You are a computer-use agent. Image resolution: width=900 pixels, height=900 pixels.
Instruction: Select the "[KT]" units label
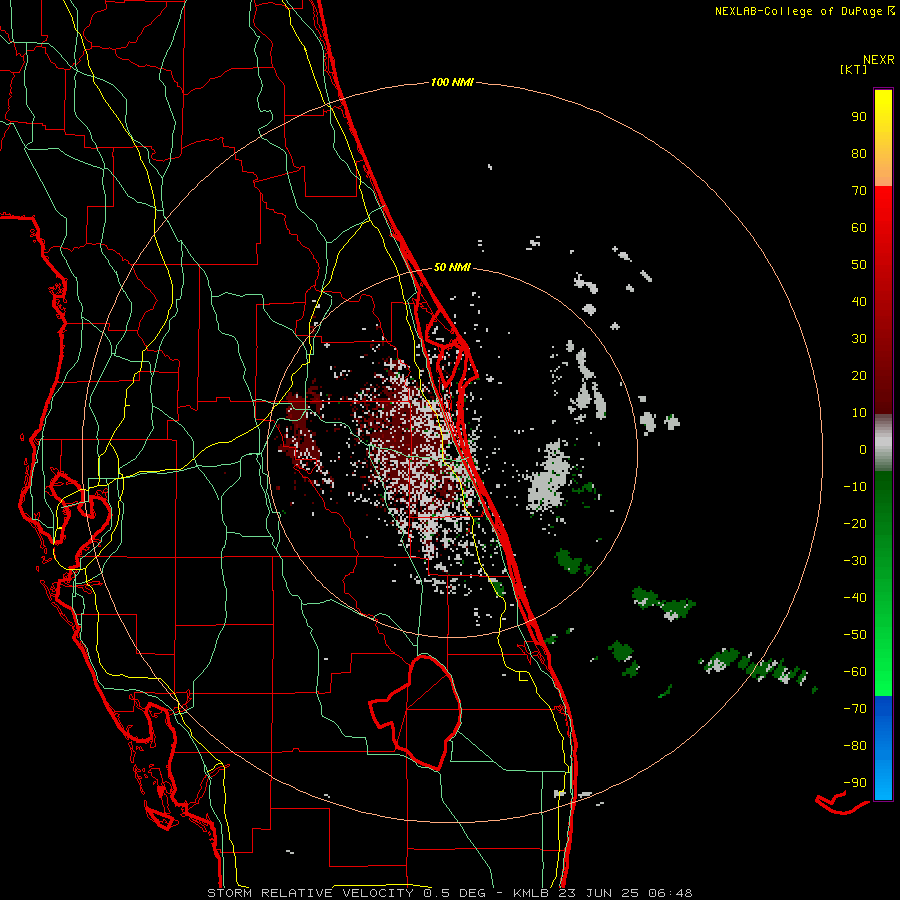pyautogui.click(x=854, y=69)
